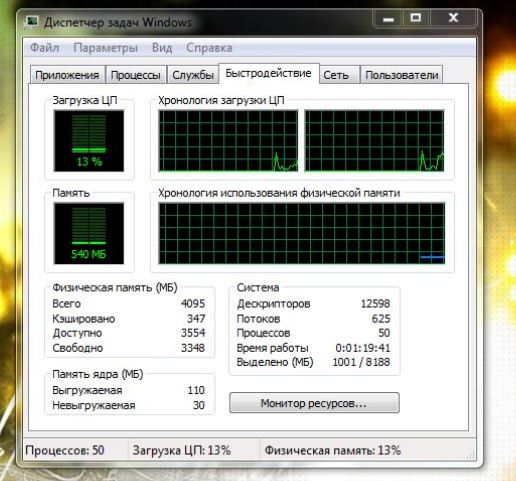Click the Task Manager title bar icon

point(32,22)
